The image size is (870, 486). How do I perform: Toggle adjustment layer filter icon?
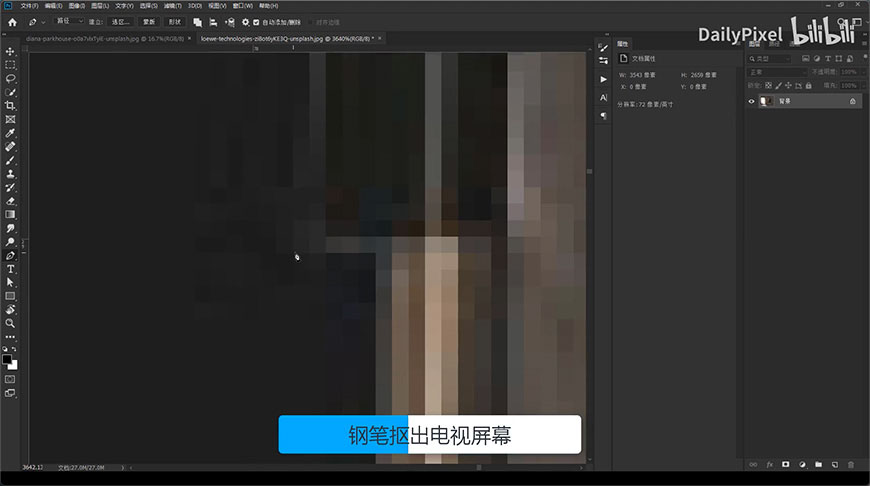coord(817,58)
